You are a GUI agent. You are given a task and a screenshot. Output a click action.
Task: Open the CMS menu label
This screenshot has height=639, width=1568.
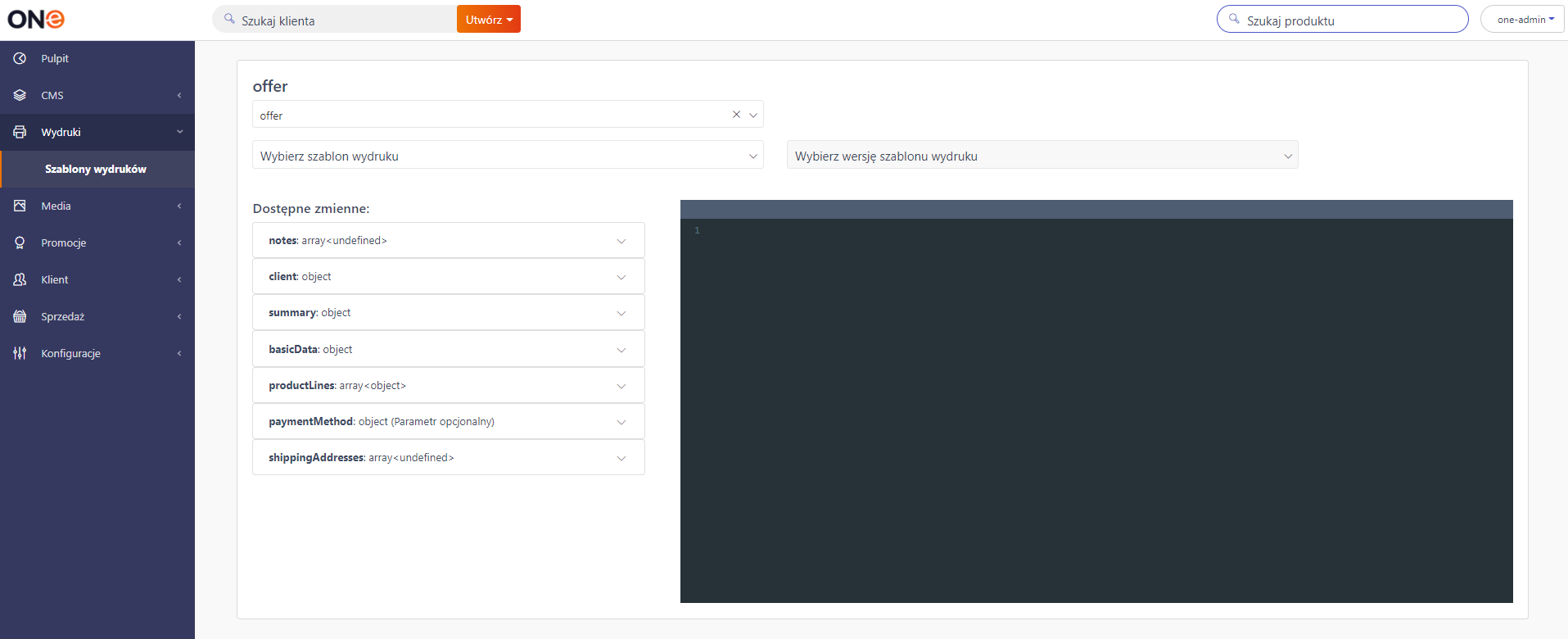(52, 95)
